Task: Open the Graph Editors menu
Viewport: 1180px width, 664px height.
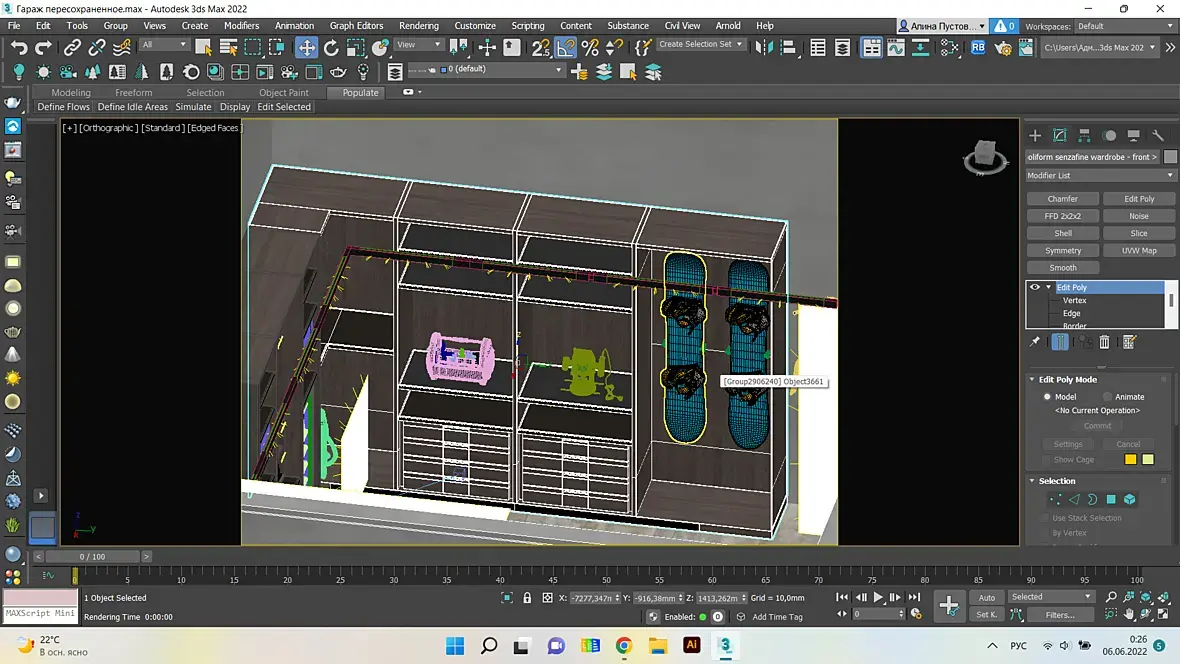Action: (x=356, y=25)
